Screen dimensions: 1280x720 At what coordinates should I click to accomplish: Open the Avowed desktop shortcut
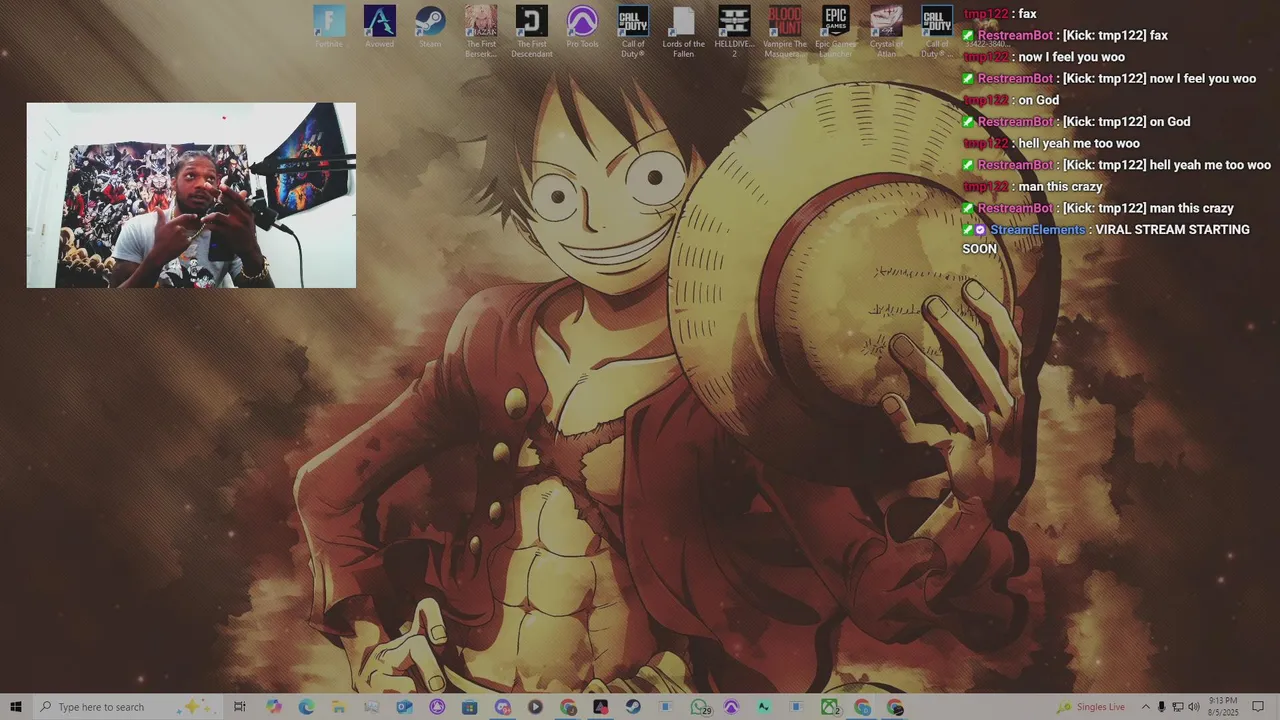(379, 27)
